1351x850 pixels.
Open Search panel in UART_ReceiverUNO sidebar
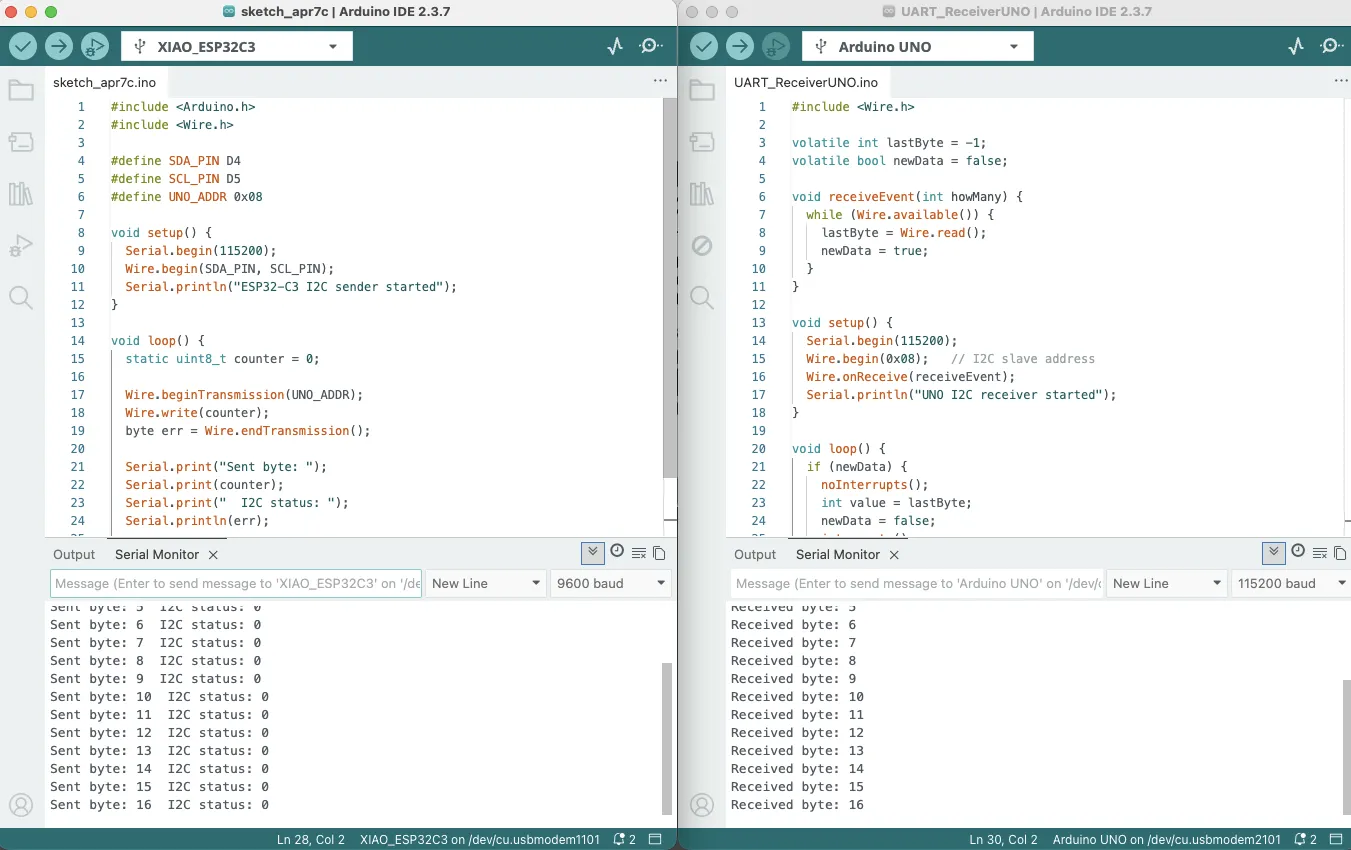(702, 297)
